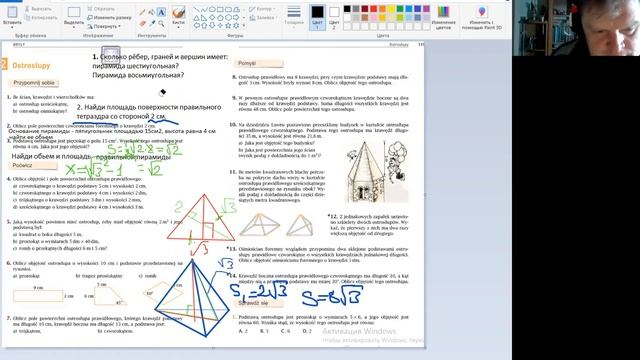Expand the Shapes gallery list

244,25
